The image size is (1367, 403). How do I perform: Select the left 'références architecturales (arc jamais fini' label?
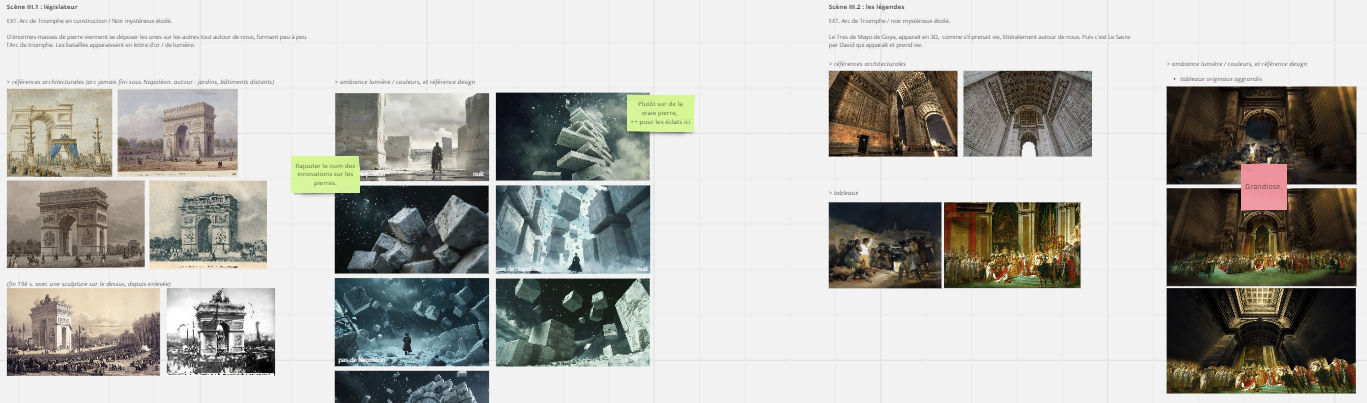point(140,82)
